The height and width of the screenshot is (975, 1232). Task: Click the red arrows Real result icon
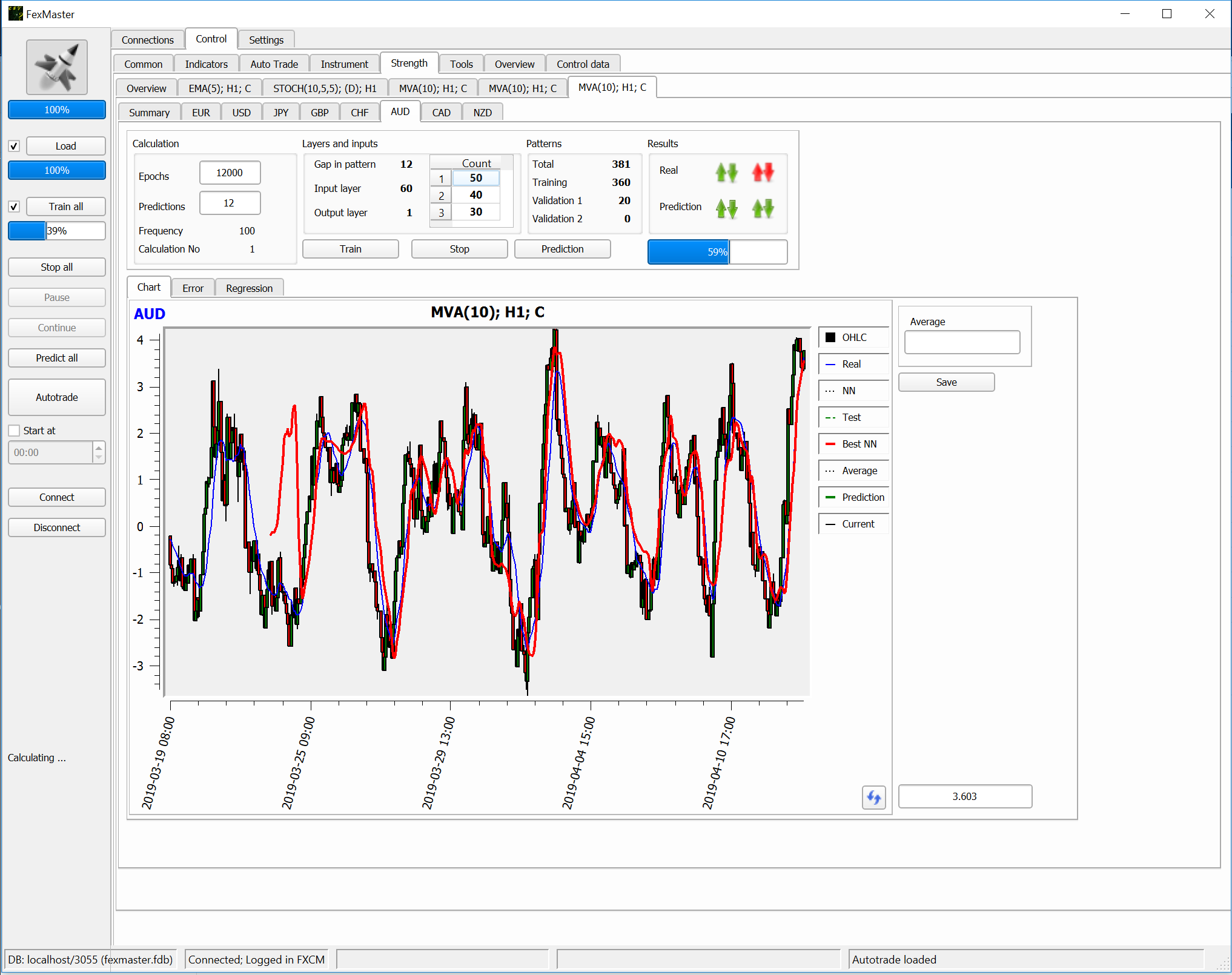pos(763,173)
